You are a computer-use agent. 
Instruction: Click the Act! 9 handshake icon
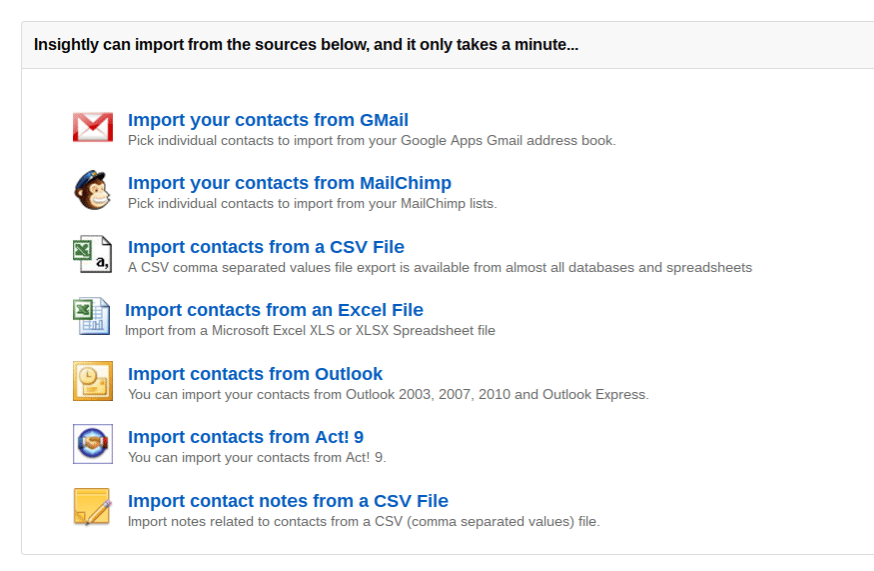[93, 444]
